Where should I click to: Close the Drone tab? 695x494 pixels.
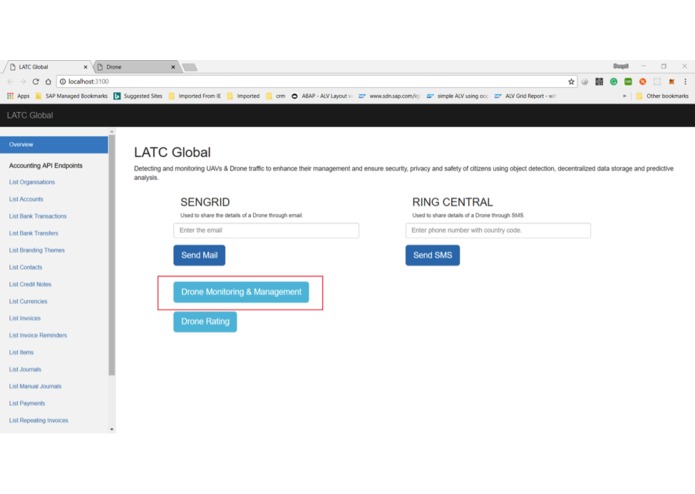tap(173, 67)
